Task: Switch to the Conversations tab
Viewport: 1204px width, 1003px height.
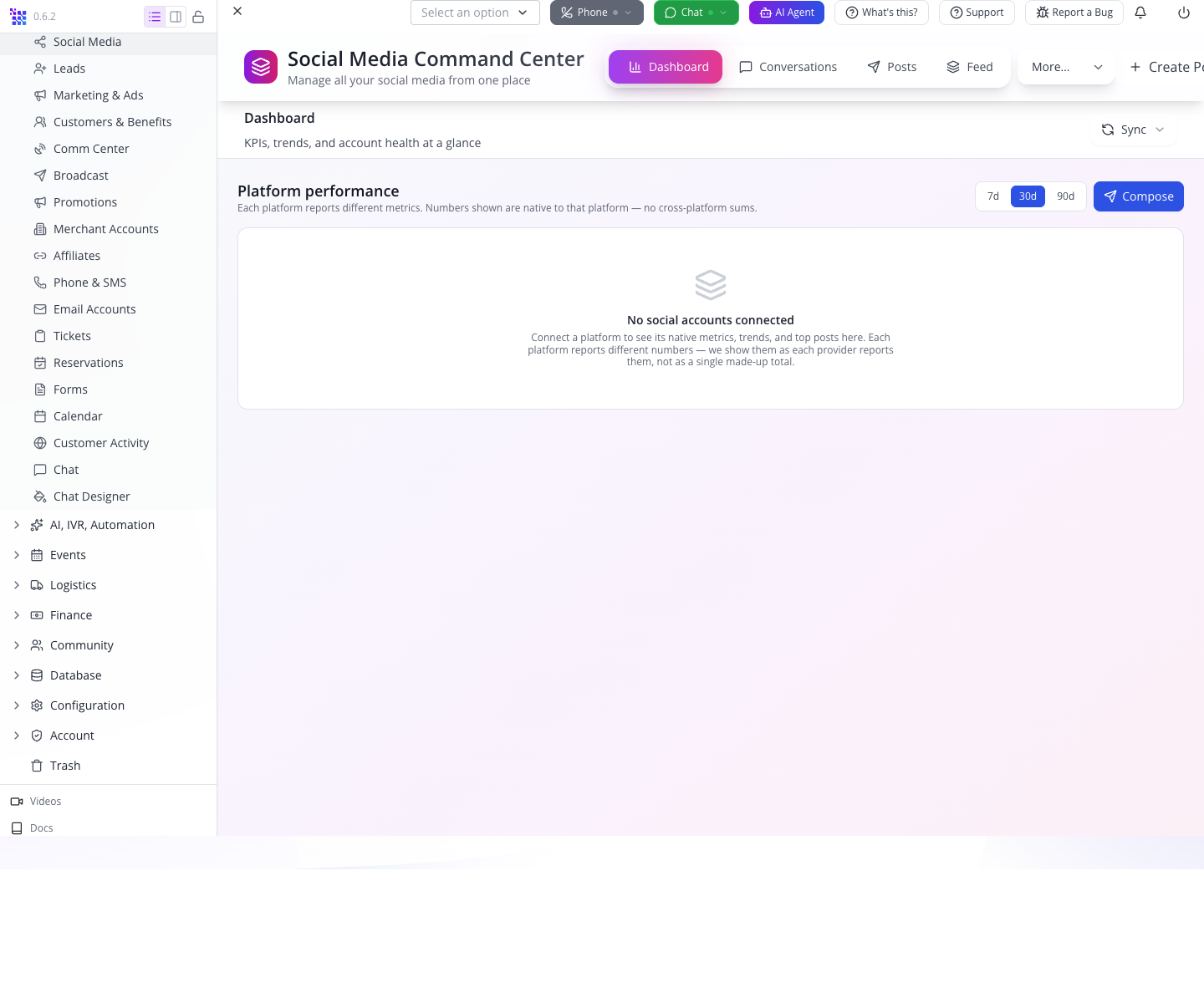Action: 788,67
